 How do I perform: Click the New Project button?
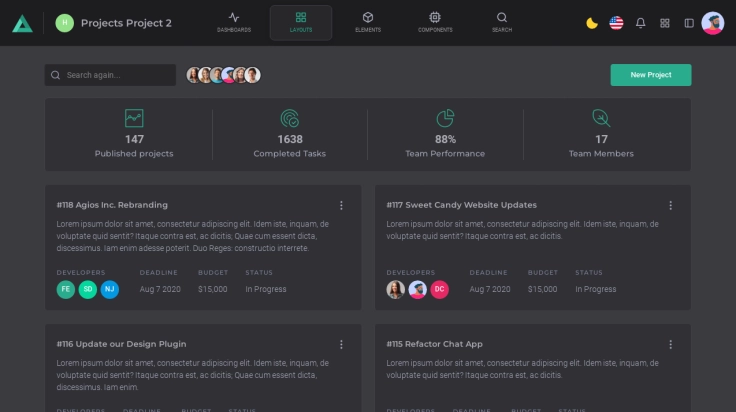pyautogui.click(x=650, y=75)
